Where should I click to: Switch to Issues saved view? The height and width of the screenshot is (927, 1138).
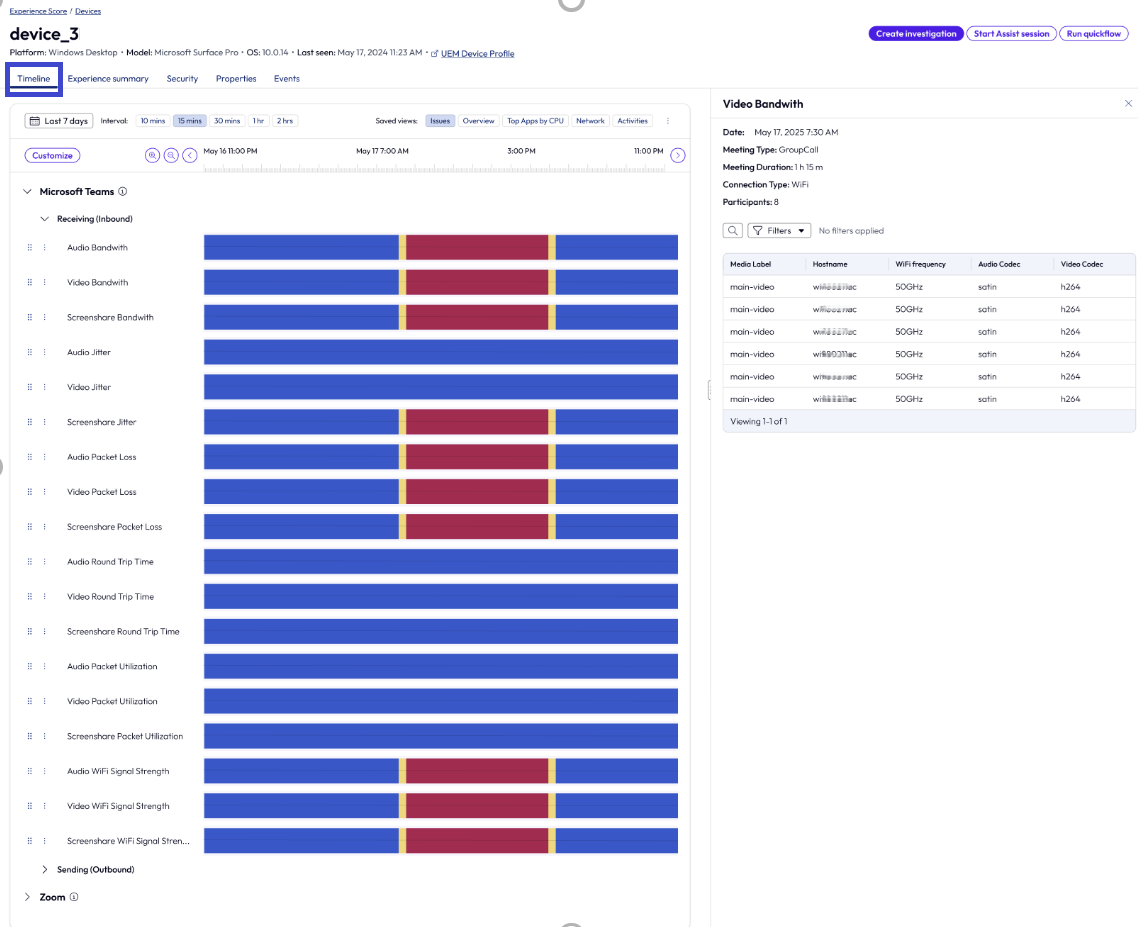click(440, 121)
